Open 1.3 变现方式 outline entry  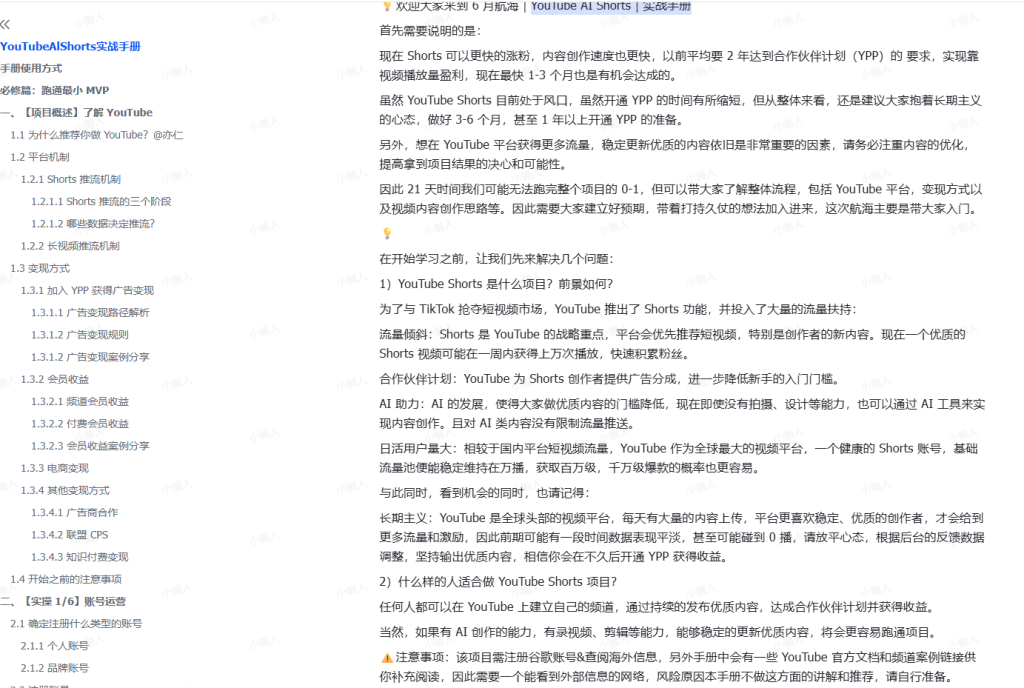point(40,268)
